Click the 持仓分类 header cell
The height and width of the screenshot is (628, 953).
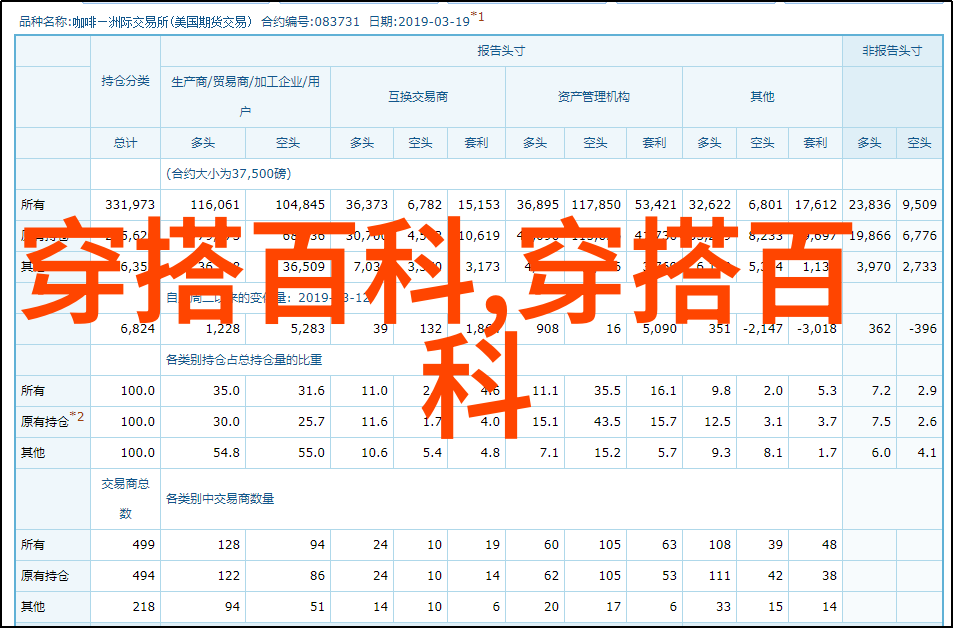tap(125, 81)
